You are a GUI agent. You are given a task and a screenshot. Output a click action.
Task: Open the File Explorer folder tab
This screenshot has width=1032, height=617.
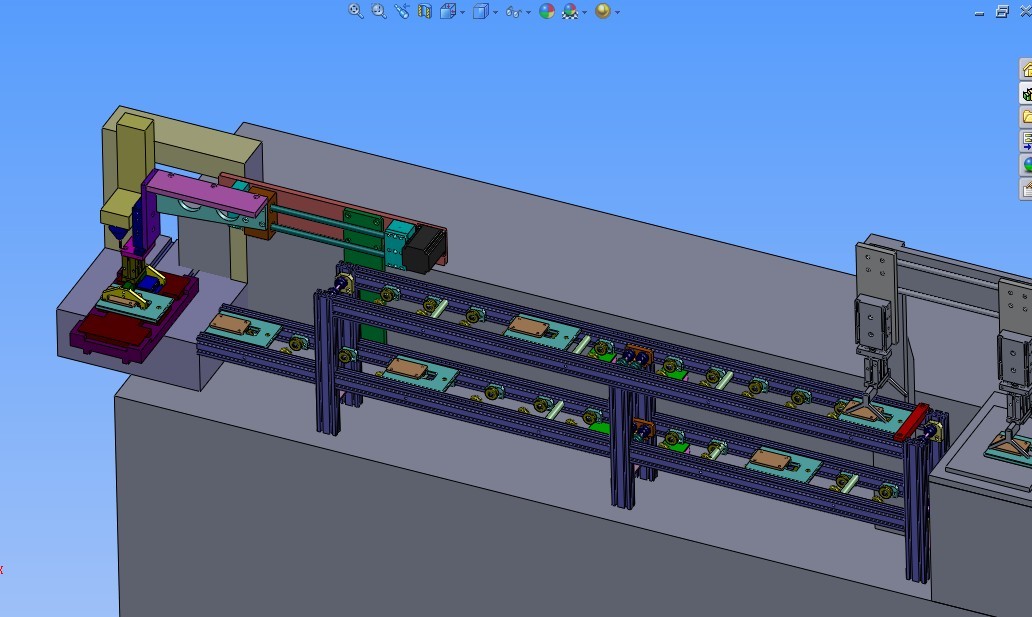1026,117
